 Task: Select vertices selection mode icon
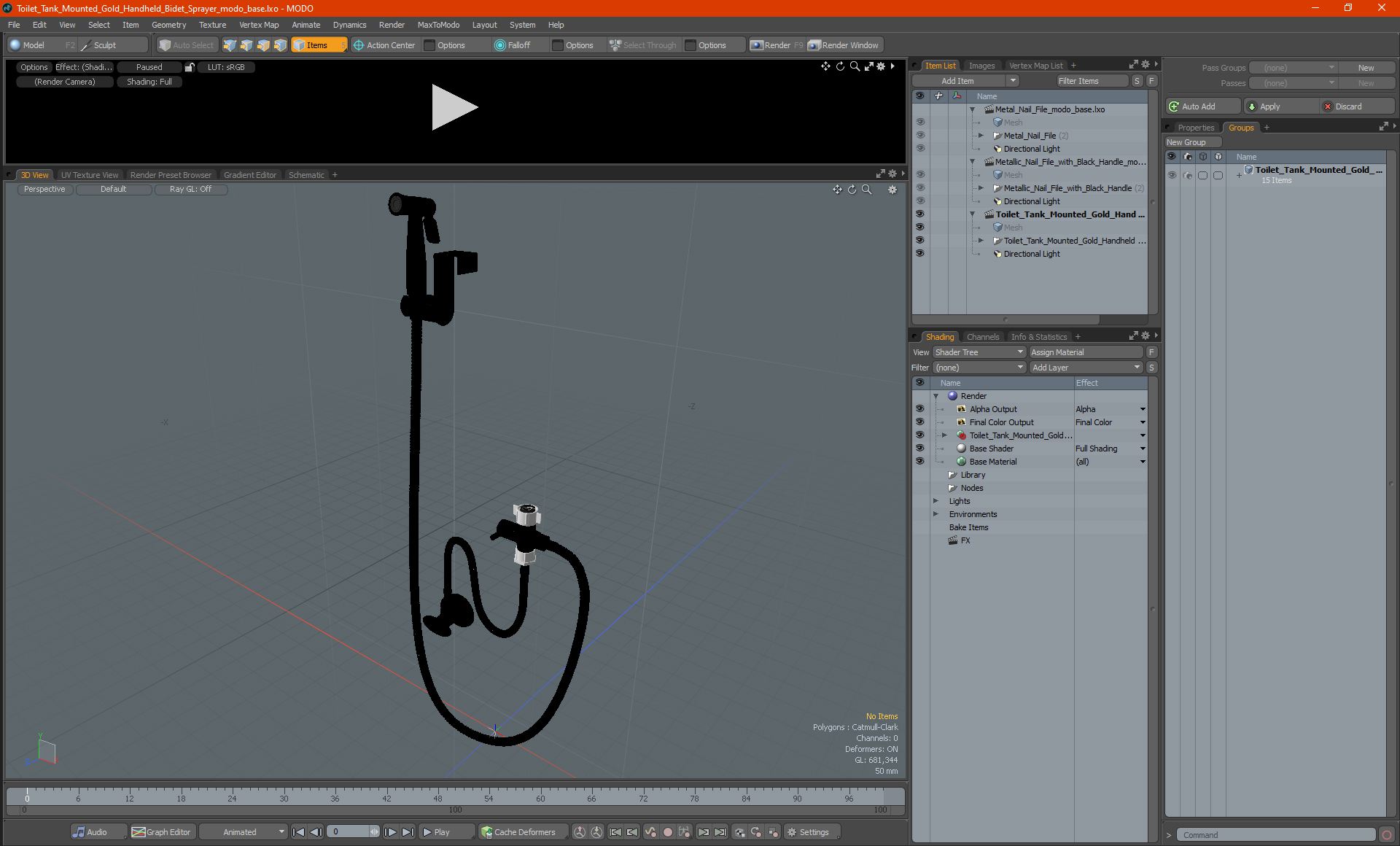pyautogui.click(x=230, y=45)
